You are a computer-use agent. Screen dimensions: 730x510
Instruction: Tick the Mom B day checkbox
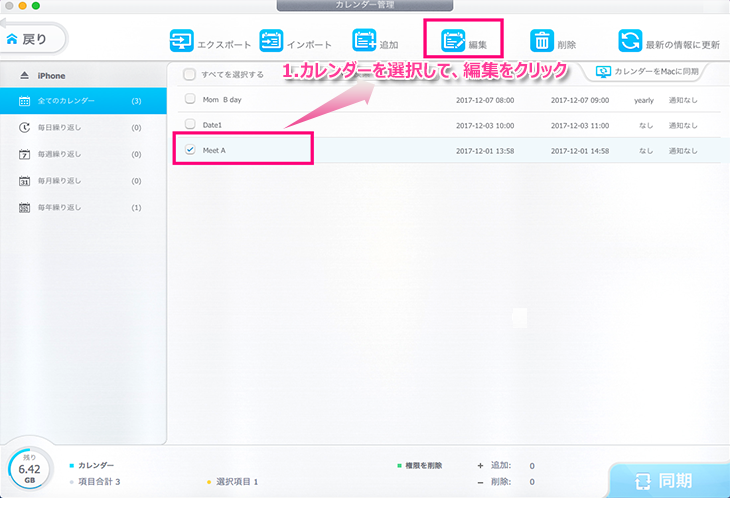coord(189,100)
